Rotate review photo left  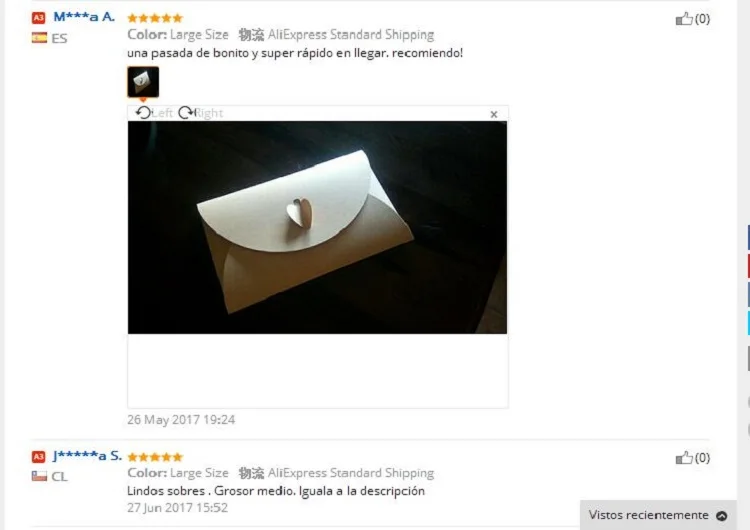154,113
